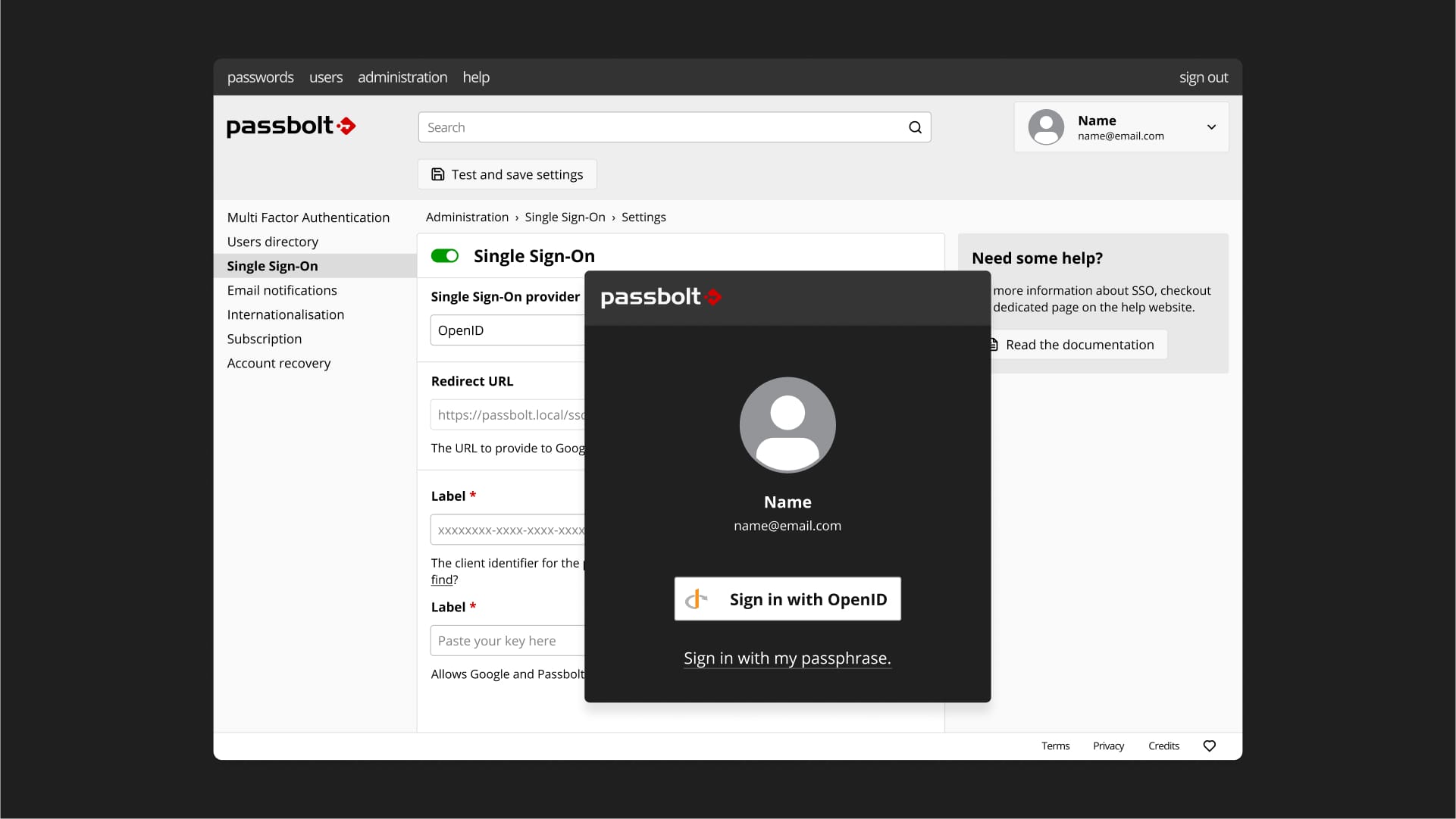Click the save icon beside Test settings
Viewport: 1456px width, 819px height.
coord(438,174)
